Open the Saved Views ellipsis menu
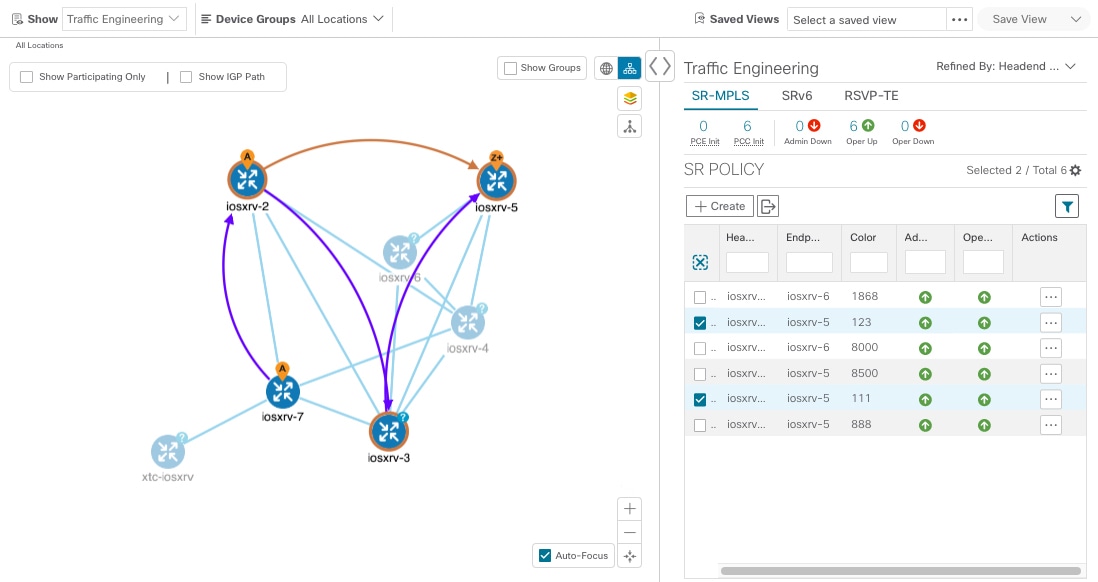1098x582 pixels. (x=959, y=18)
